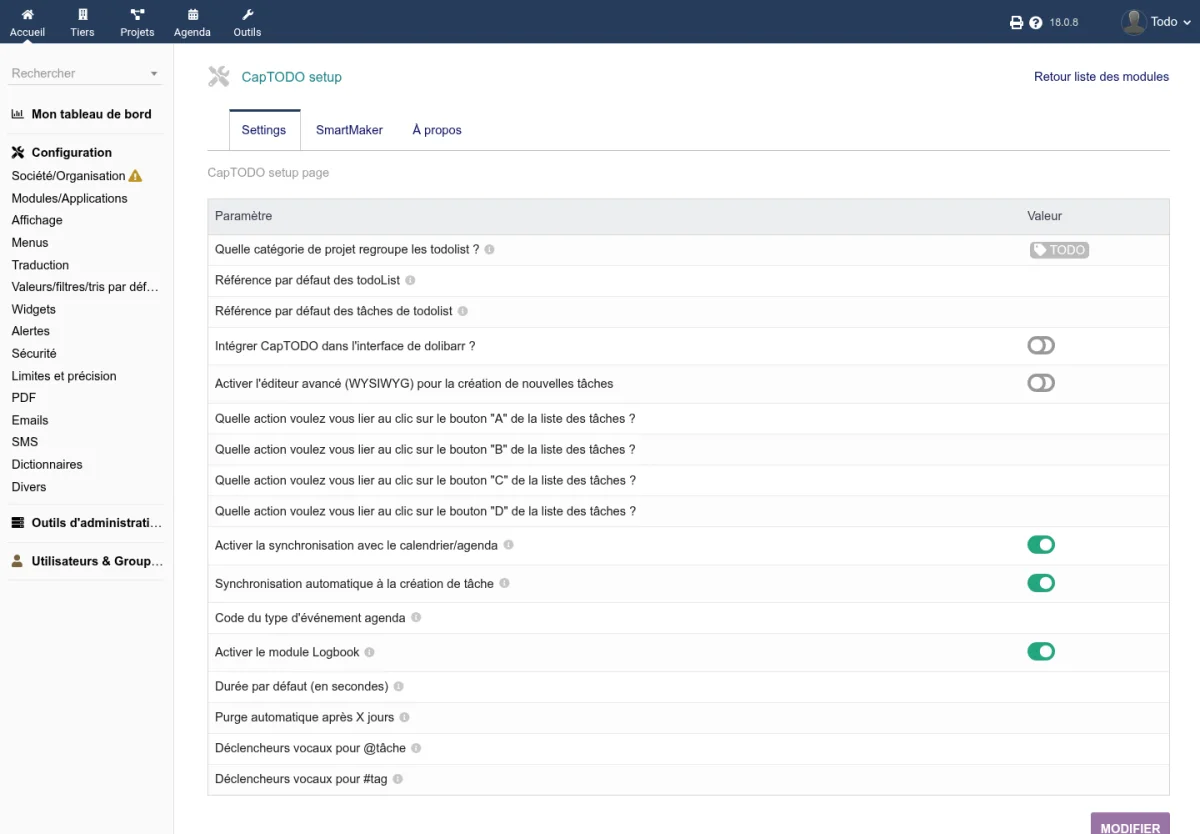
Task: Open Alertes settings
Action: coord(31,331)
